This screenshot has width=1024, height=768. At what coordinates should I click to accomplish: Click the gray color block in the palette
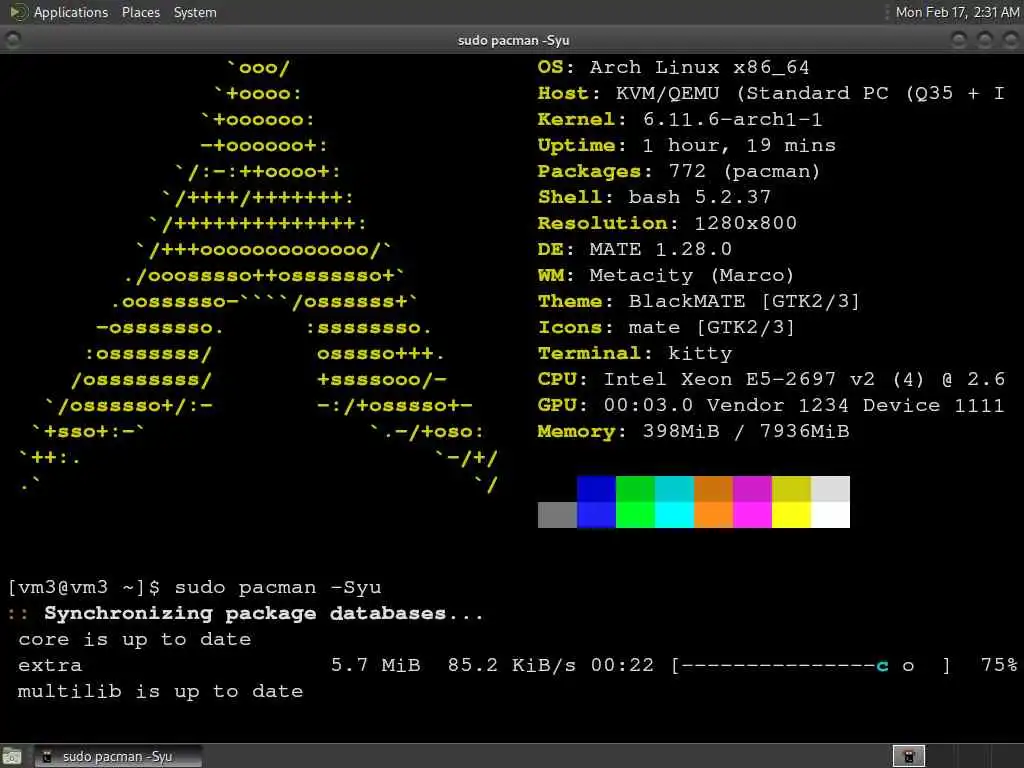coord(557,515)
